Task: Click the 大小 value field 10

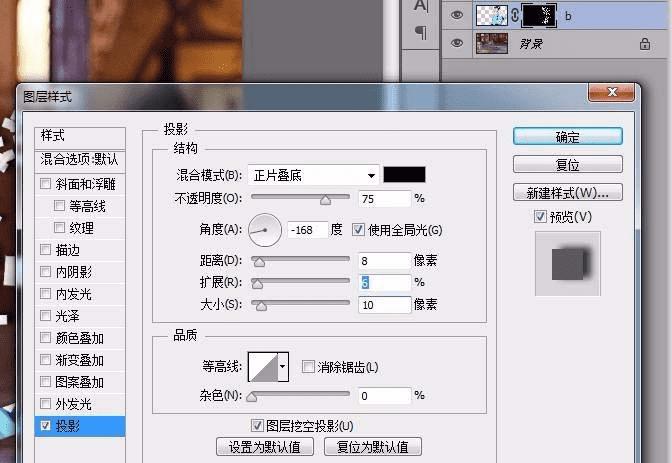Action: (x=384, y=305)
